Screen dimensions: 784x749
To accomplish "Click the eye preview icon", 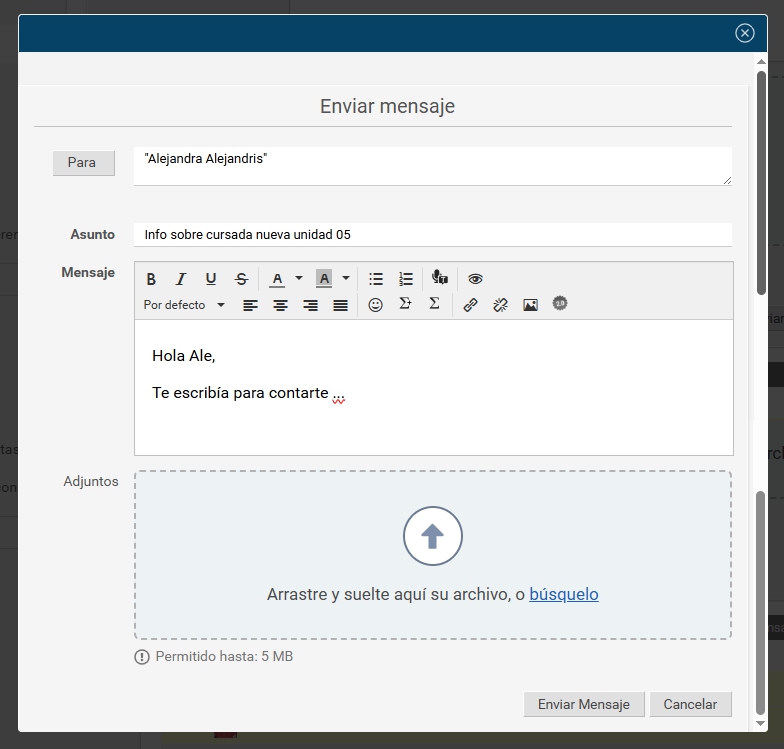I will pos(475,279).
